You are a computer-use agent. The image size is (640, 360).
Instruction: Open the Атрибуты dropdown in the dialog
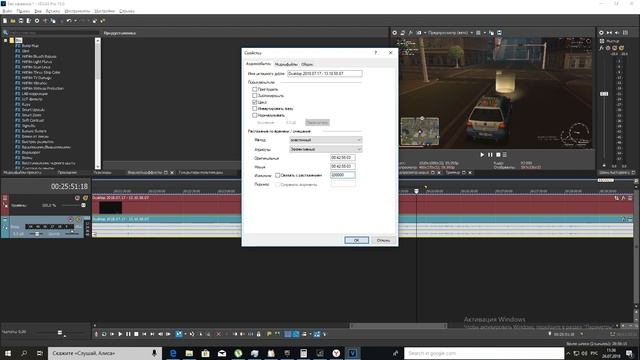(x=325, y=149)
